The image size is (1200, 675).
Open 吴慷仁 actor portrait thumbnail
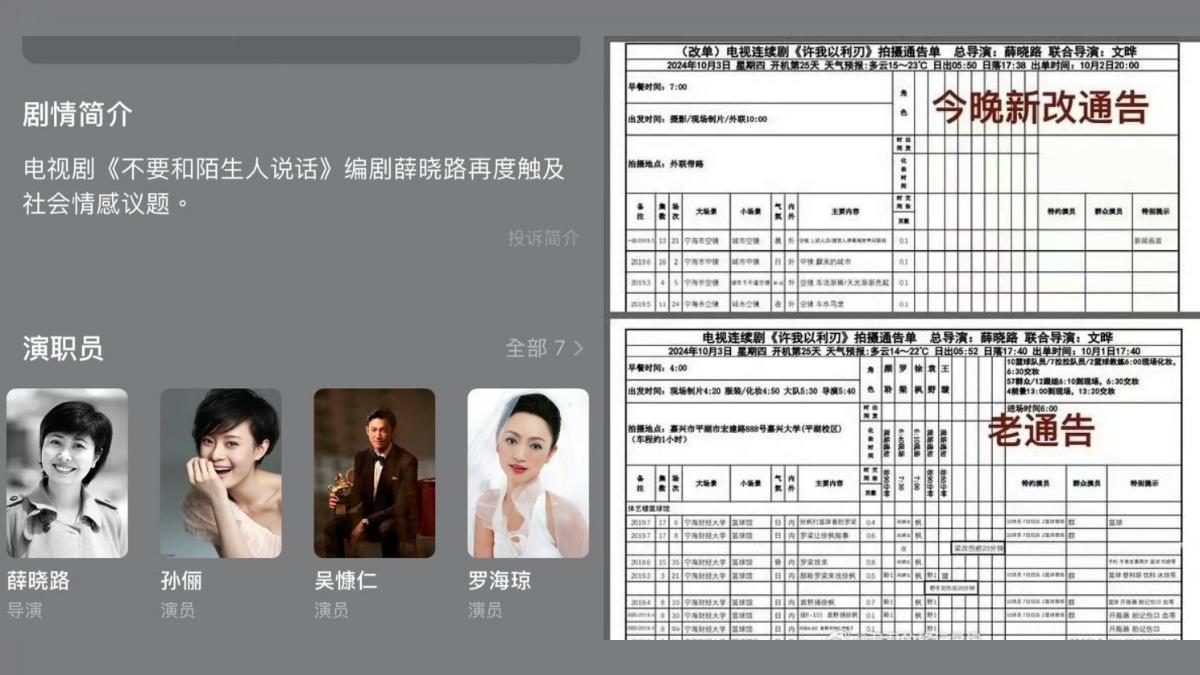375,473
